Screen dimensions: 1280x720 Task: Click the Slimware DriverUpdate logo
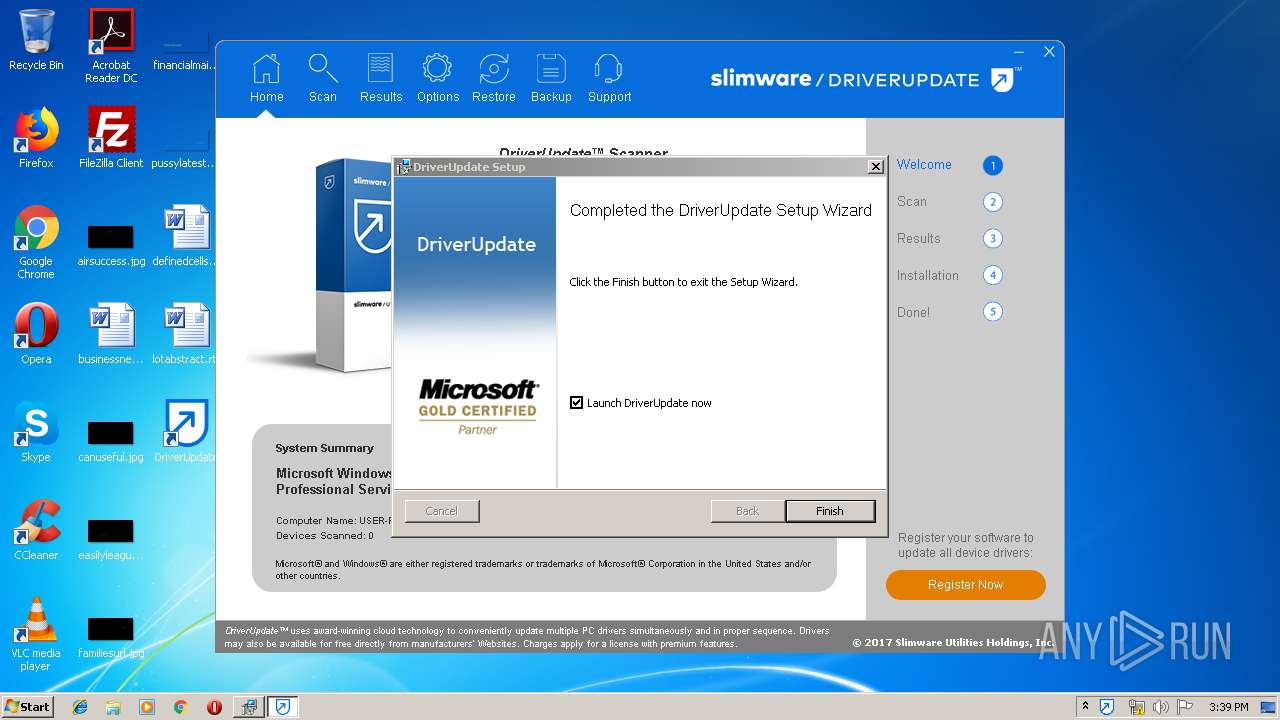pyautogui.click(x=866, y=79)
